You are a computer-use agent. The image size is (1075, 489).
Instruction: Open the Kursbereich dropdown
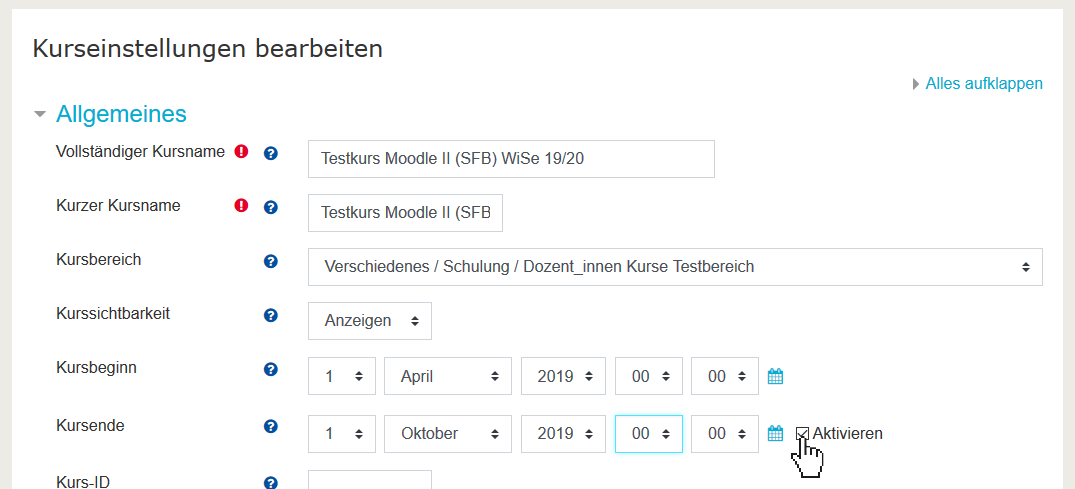(x=675, y=267)
